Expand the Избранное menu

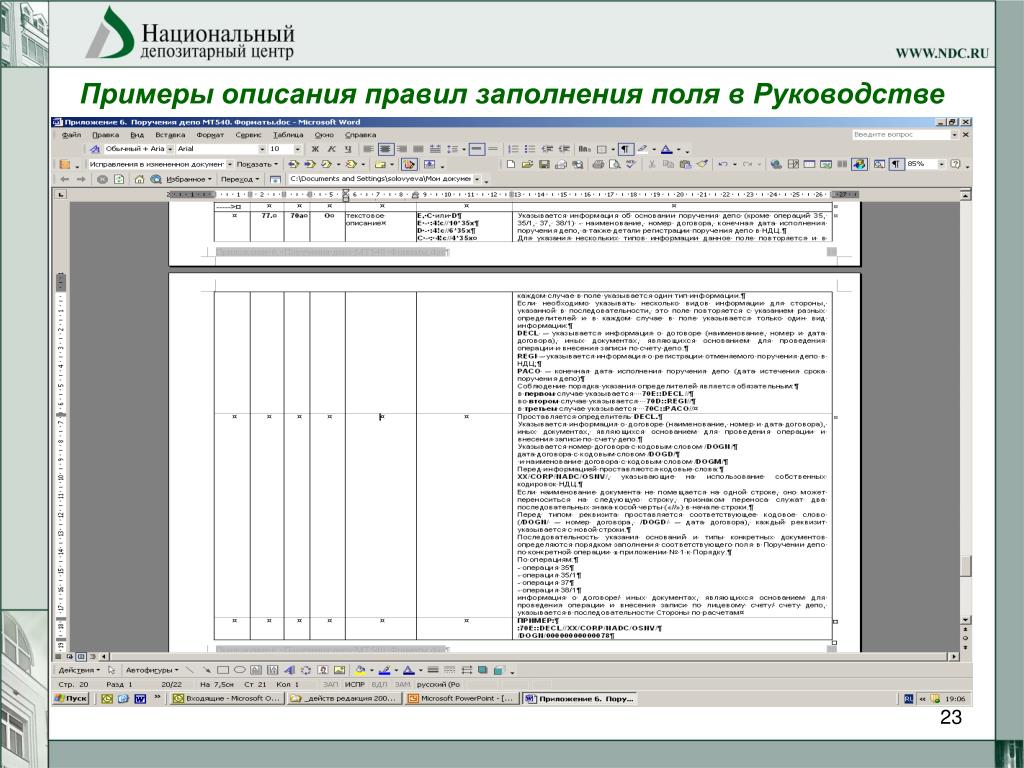(x=189, y=179)
